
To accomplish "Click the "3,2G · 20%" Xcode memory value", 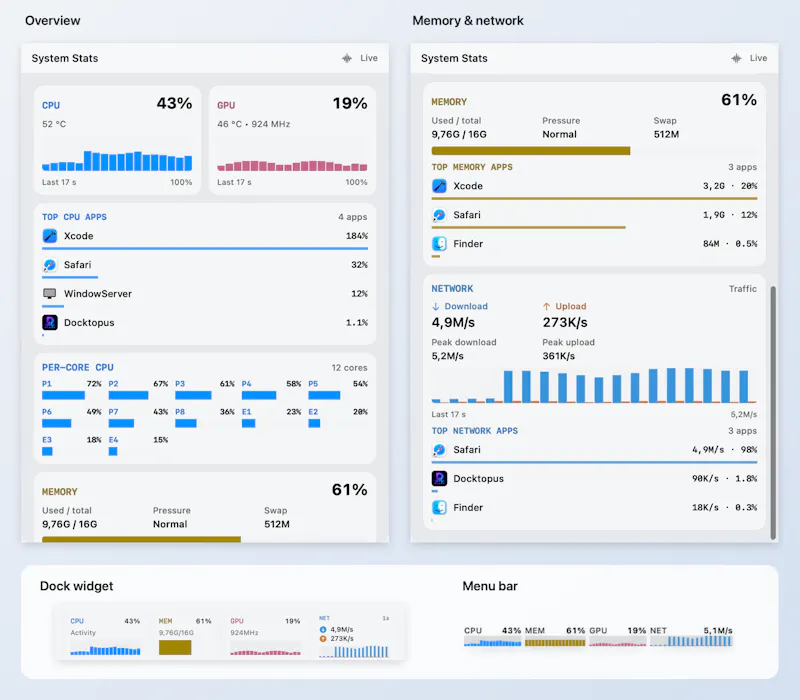I will [730, 186].
